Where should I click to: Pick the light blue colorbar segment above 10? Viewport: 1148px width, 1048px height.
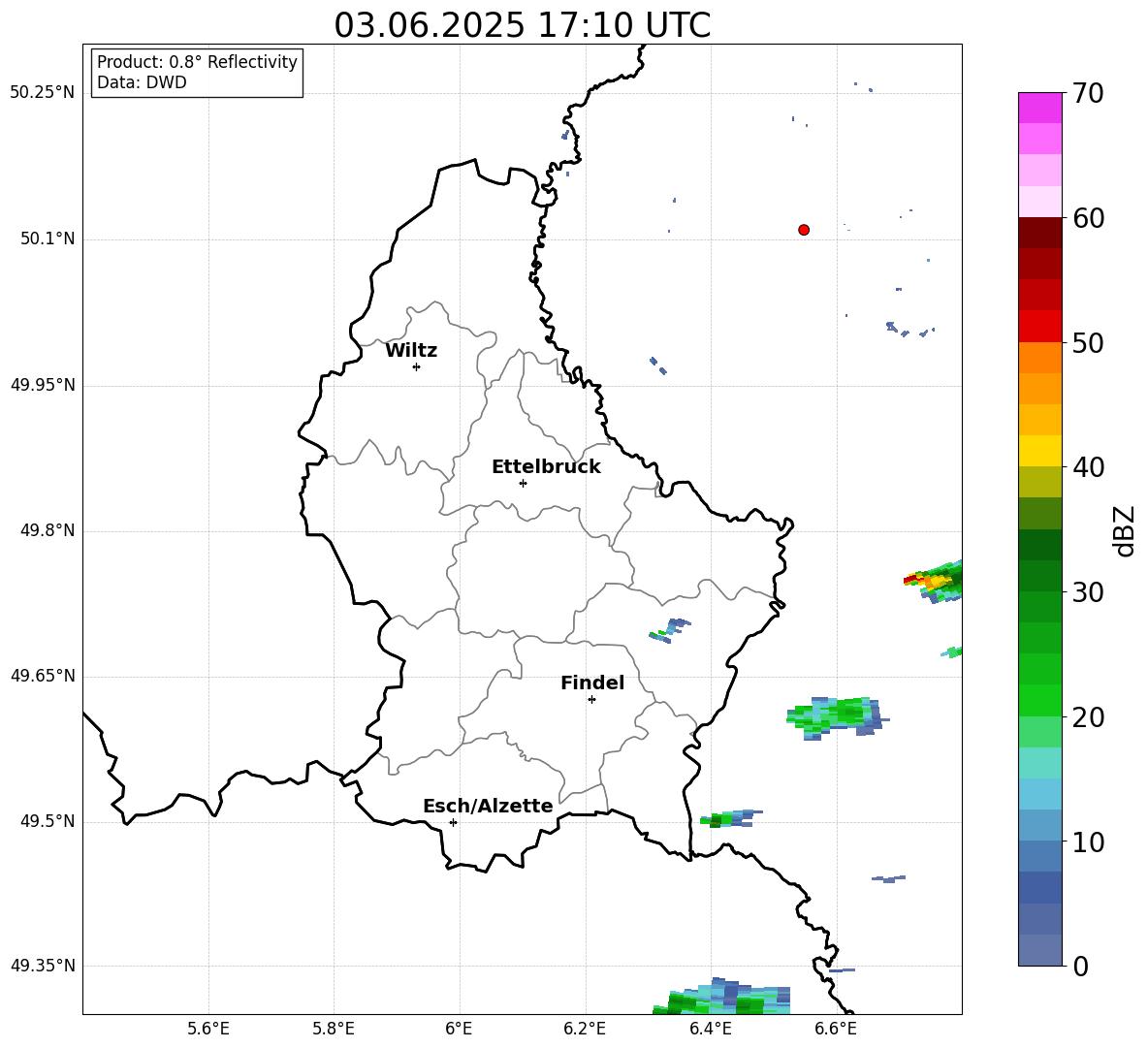1039,825
